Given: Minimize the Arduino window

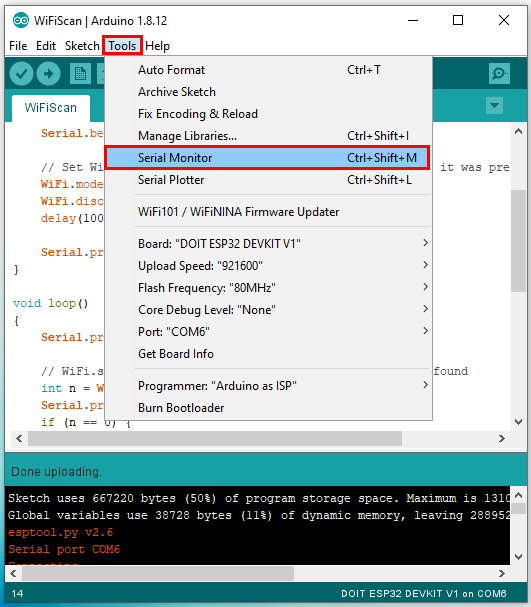Looking at the screenshot, I should (413, 20).
